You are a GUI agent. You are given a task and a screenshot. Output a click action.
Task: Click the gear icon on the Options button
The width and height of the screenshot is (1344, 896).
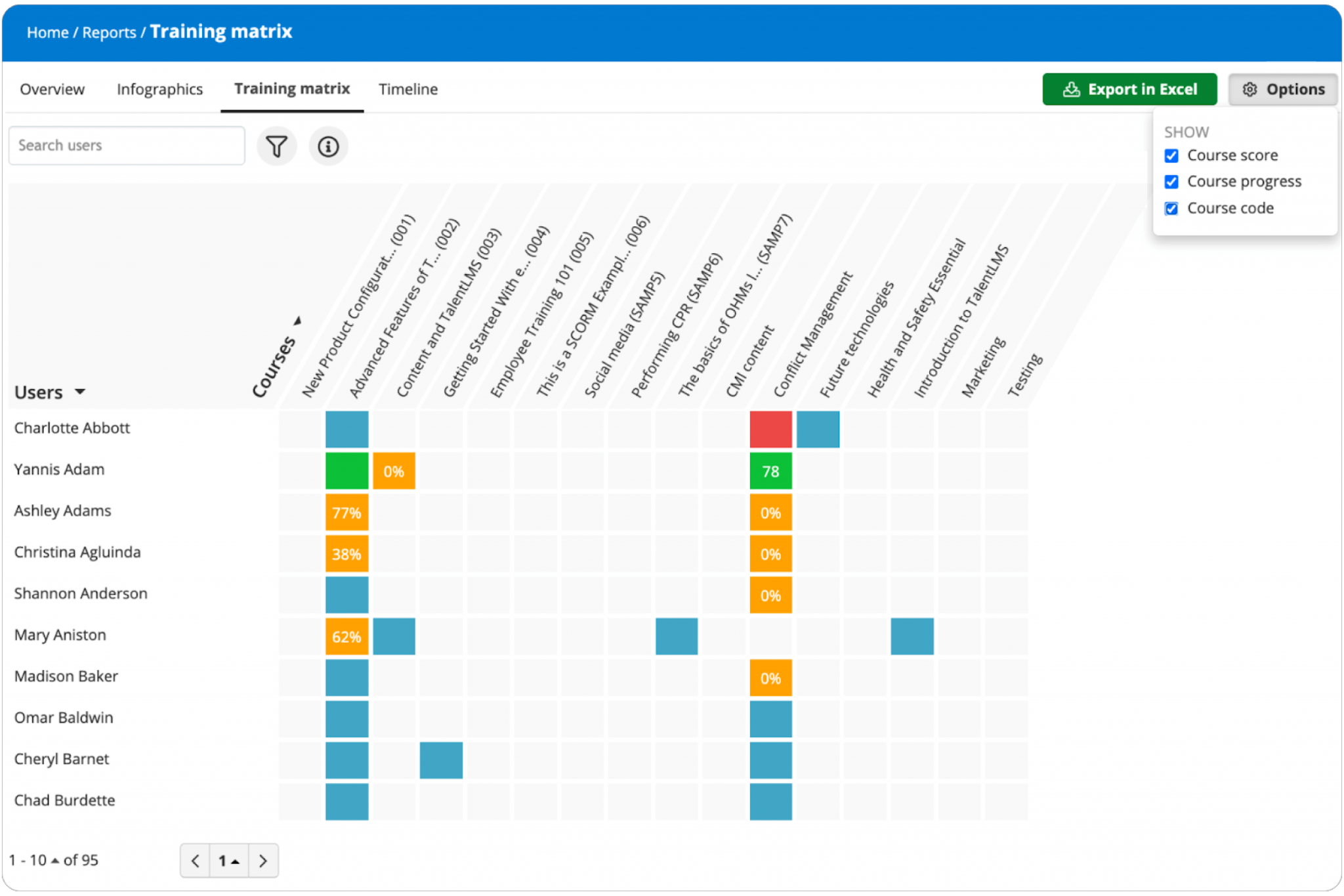pos(1251,89)
